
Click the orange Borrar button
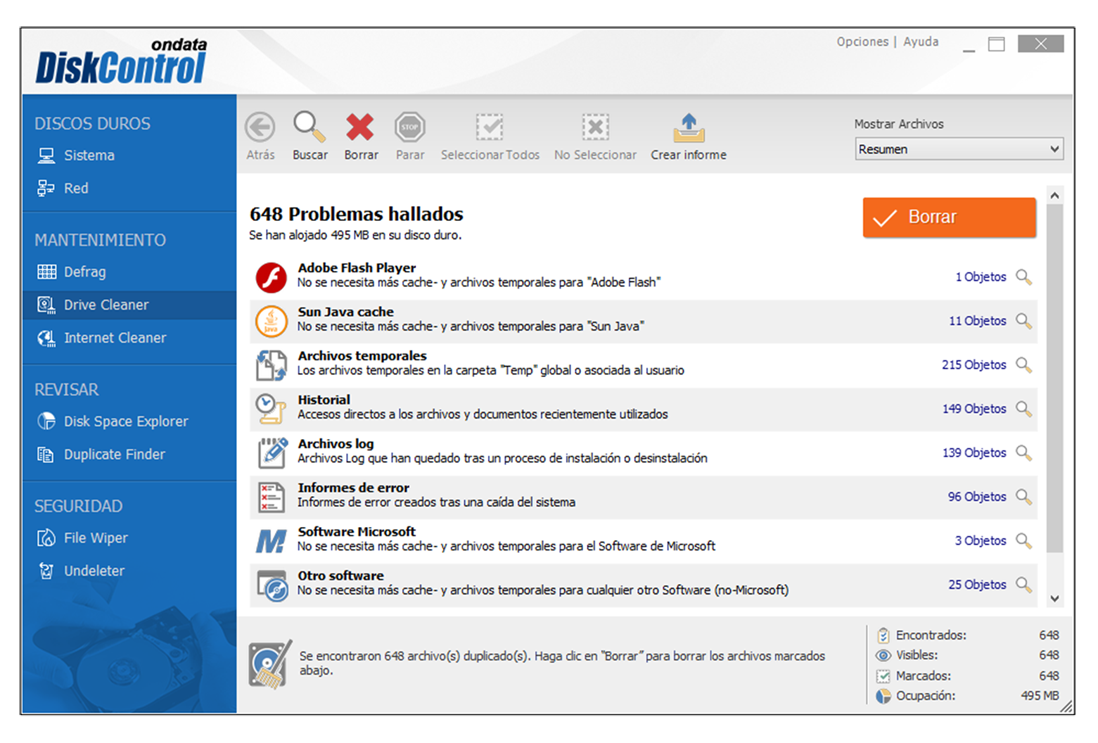tap(949, 217)
